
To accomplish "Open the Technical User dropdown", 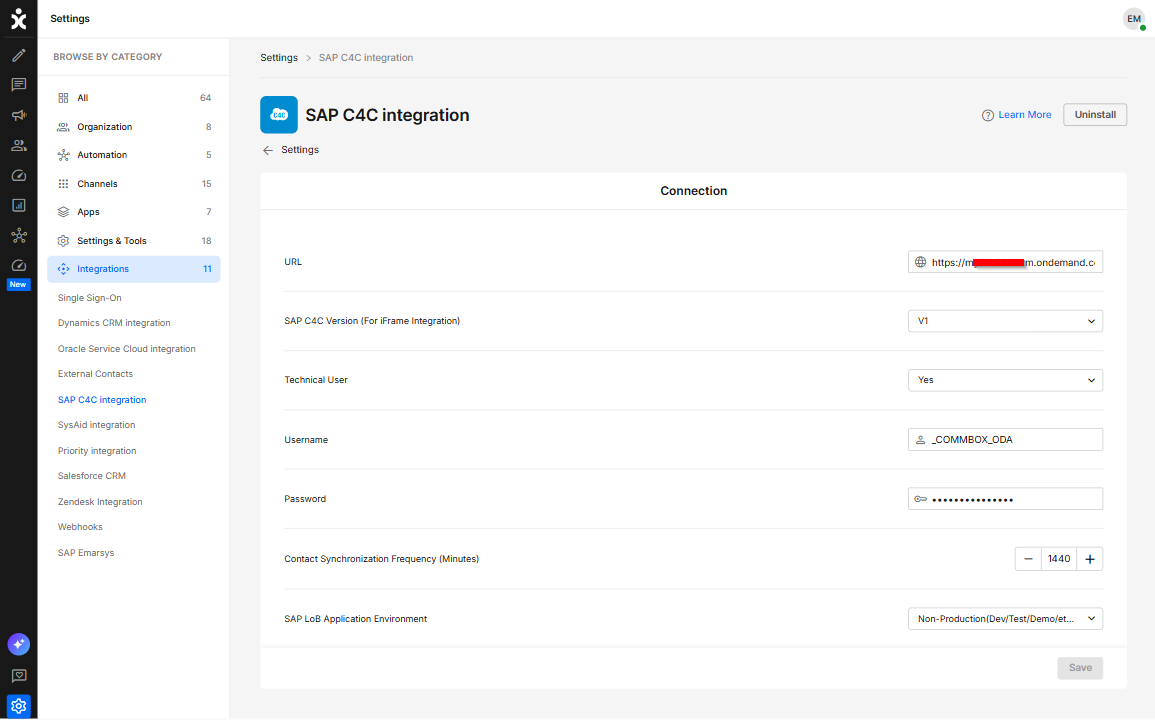I will coord(1005,380).
